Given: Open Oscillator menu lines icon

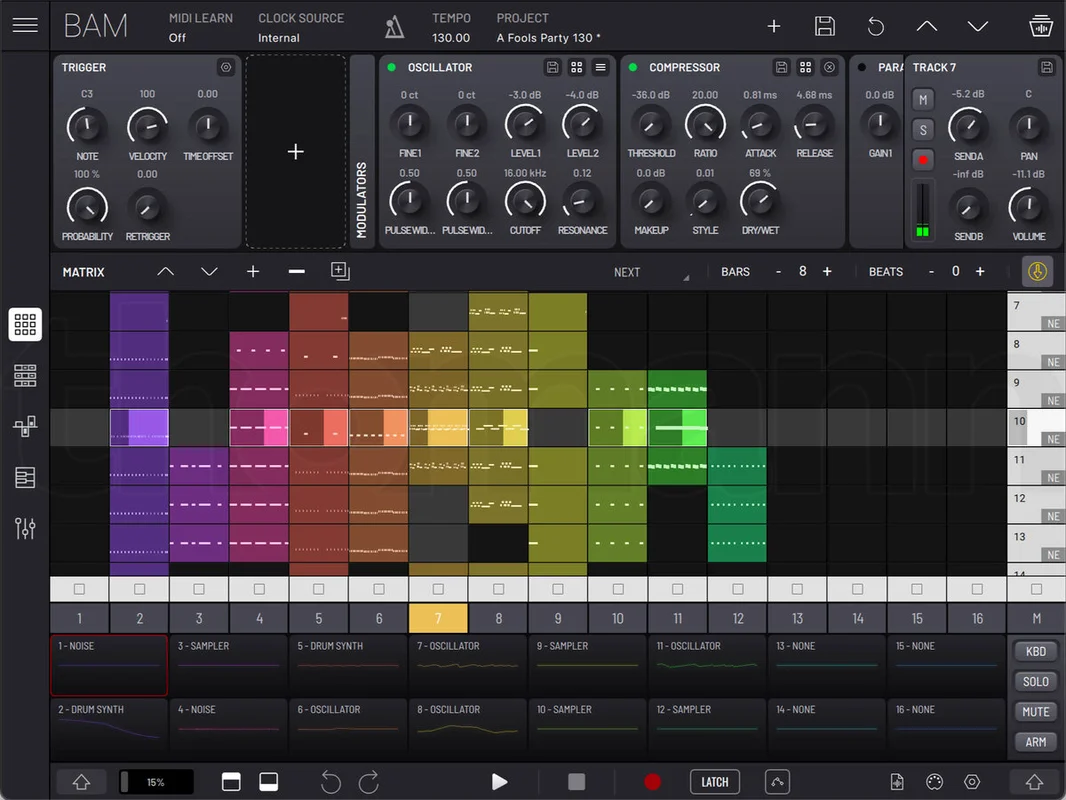Looking at the screenshot, I should (x=600, y=67).
